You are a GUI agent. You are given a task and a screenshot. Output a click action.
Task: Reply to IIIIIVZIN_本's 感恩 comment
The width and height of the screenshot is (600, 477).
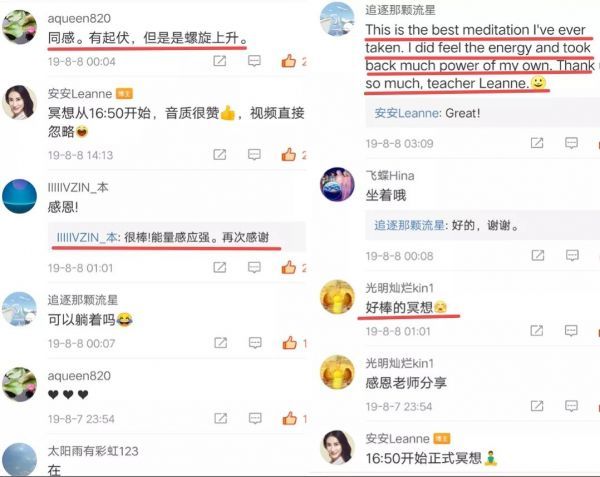click(254, 267)
